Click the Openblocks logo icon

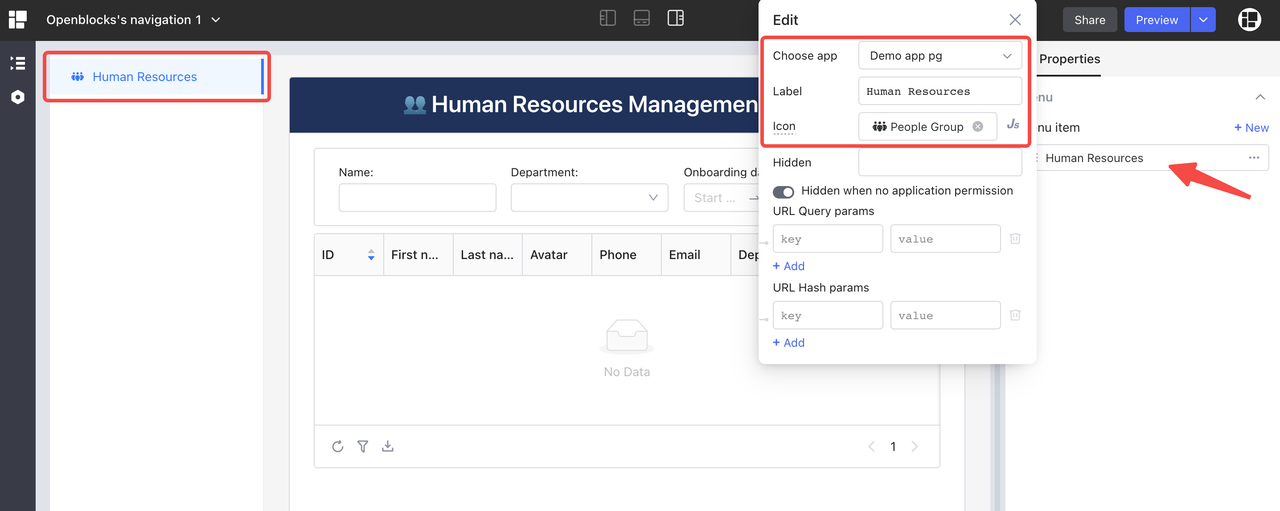[x=17, y=20]
